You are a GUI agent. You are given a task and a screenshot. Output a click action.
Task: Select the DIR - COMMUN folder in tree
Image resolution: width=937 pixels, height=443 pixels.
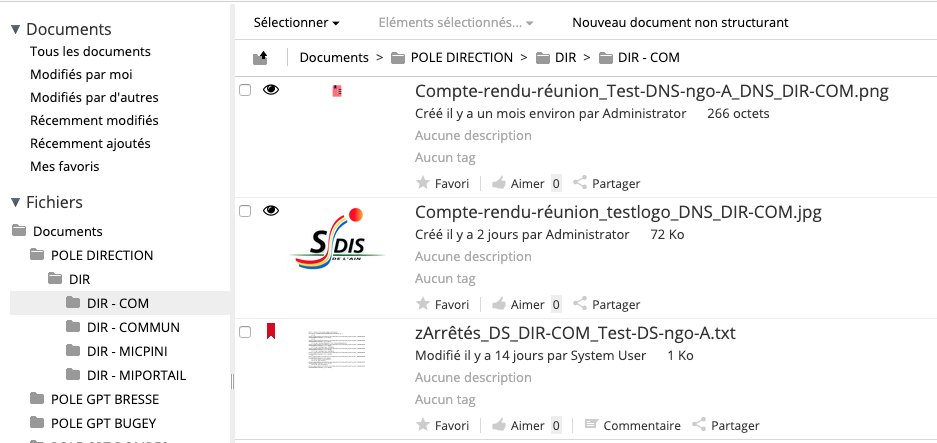coord(133,327)
